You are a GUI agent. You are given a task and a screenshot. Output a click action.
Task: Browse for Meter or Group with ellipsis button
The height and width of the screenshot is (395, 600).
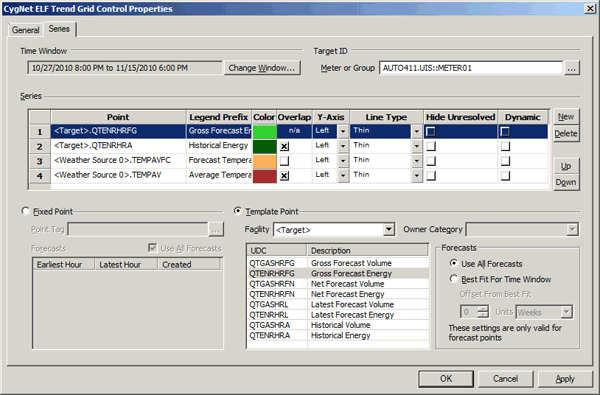pyautogui.click(x=571, y=68)
